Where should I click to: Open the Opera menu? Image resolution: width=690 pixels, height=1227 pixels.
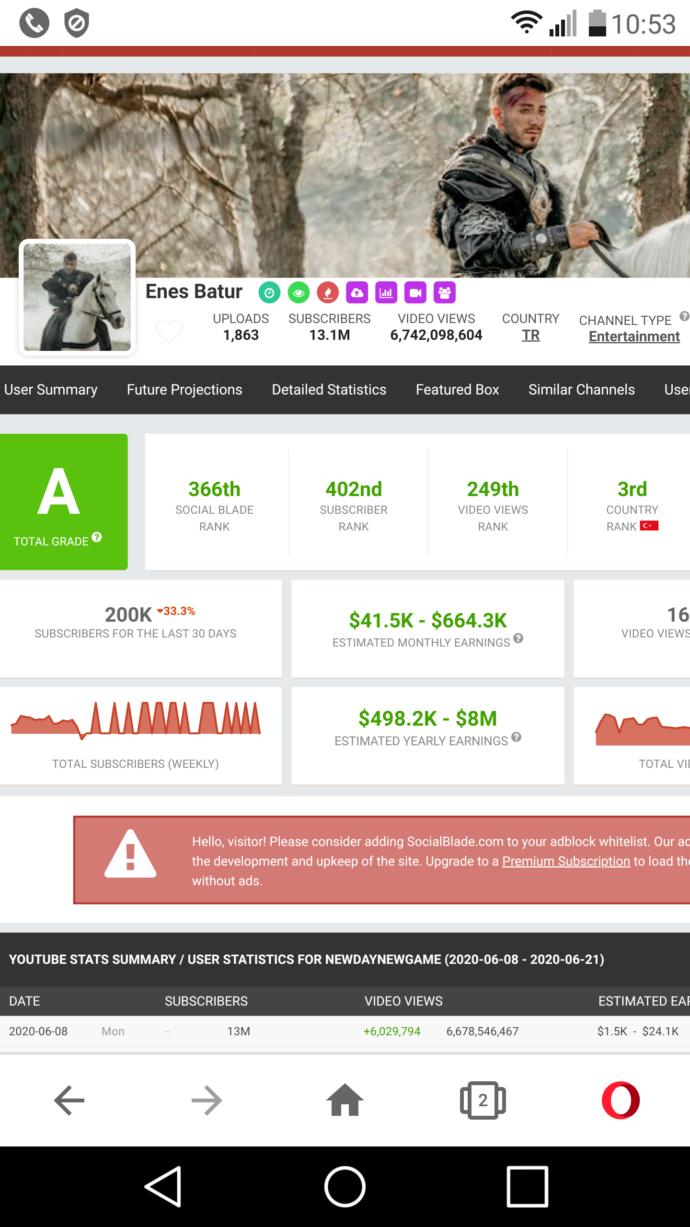[621, 1101]
